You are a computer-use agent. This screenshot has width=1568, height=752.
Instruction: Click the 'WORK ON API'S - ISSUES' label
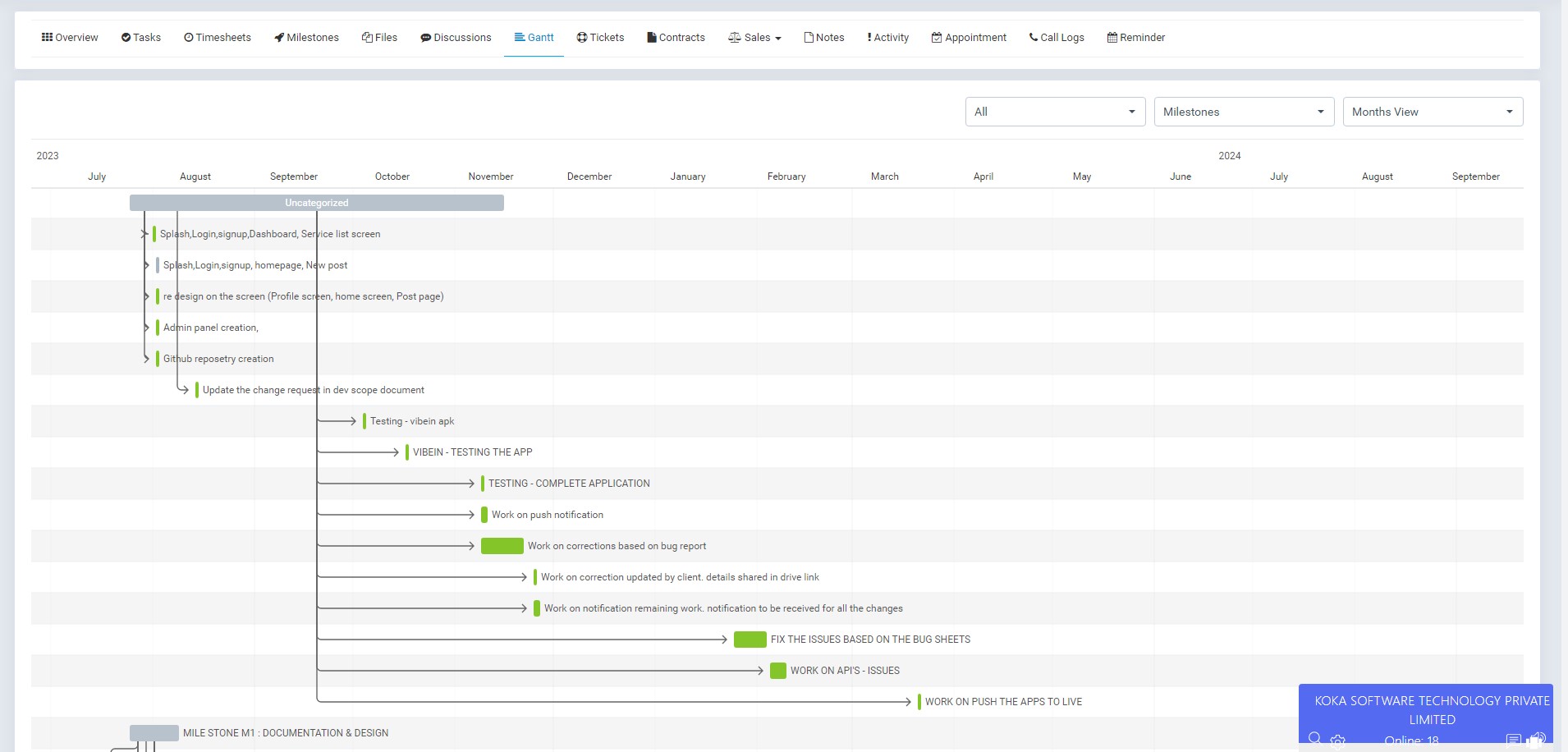[x=845, y=671]
